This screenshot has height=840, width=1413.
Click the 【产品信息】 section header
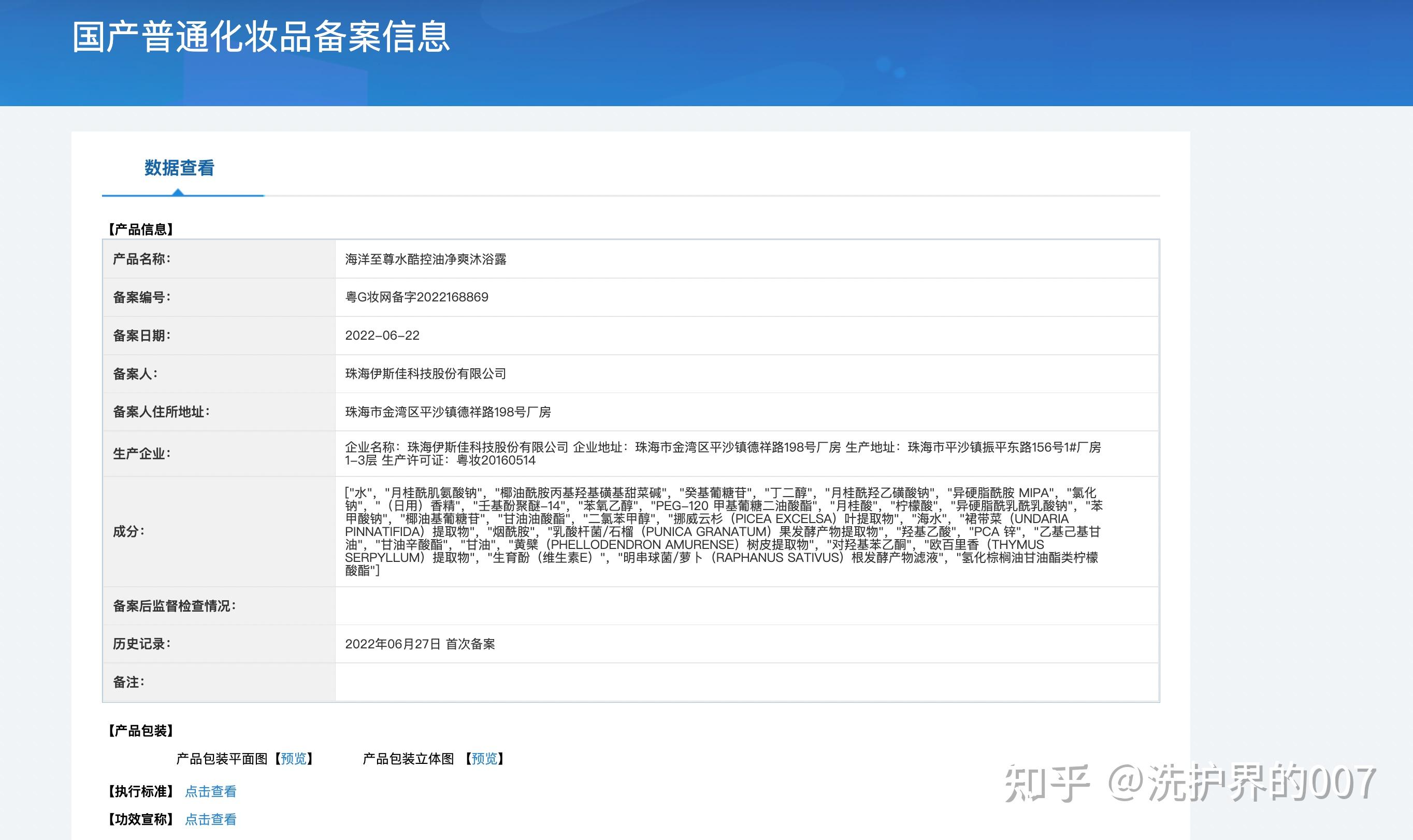tap(140, 229)
